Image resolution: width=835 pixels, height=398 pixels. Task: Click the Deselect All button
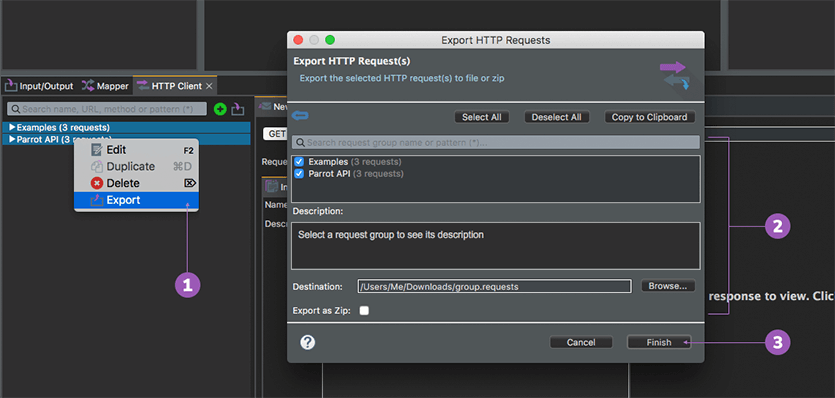coord(556,117)
